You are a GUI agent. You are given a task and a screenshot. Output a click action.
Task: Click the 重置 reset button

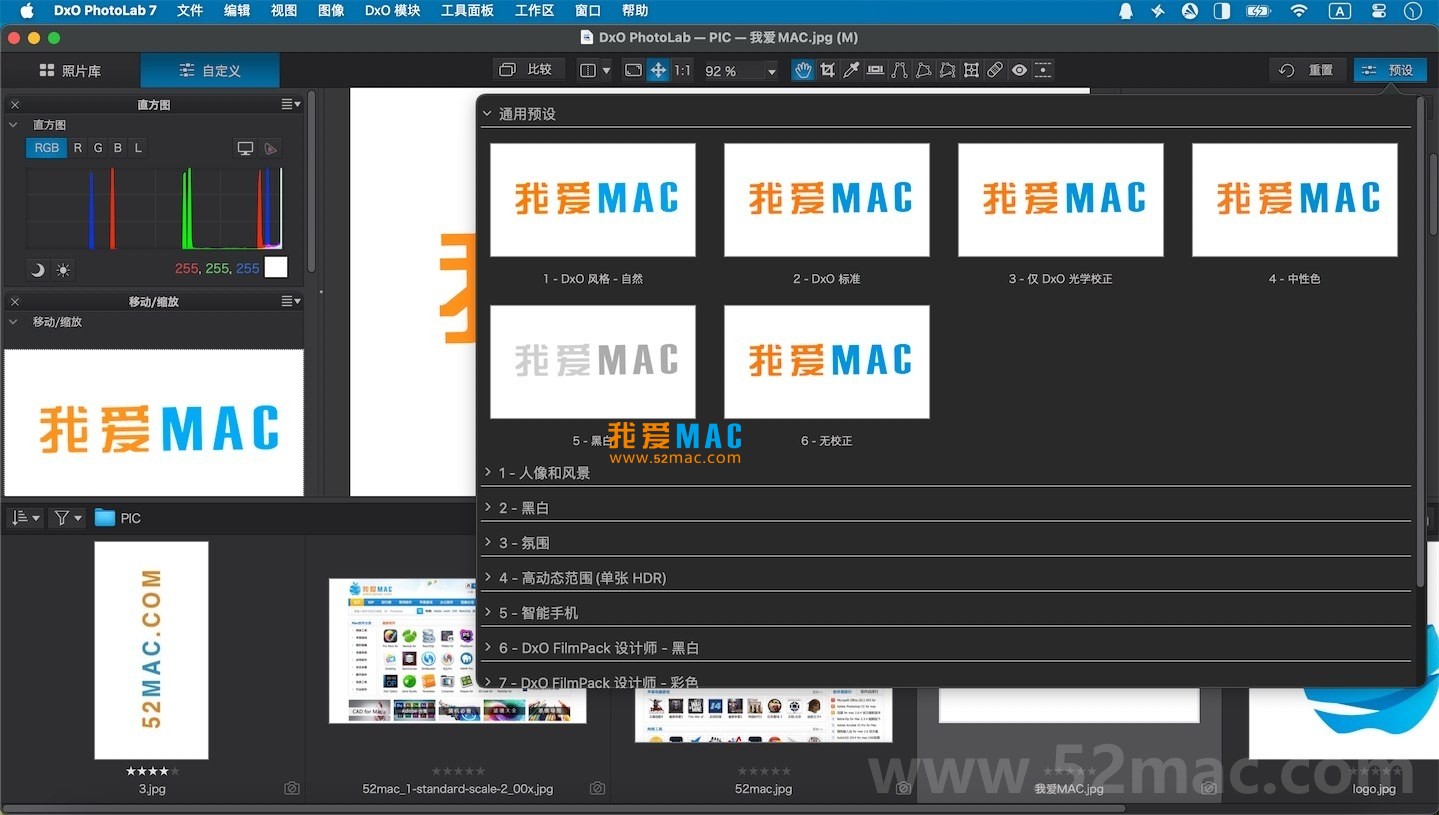1308,70
